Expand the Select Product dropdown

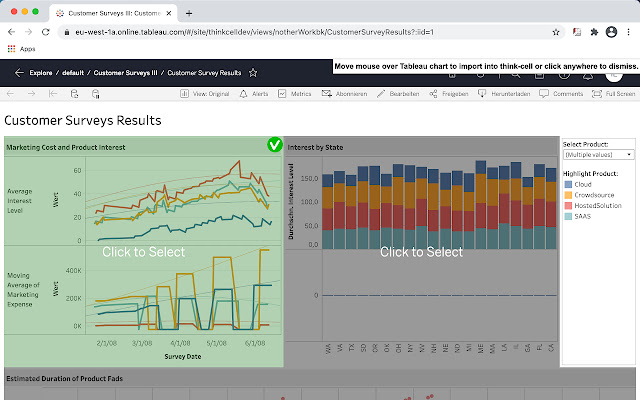coord(598,155)
